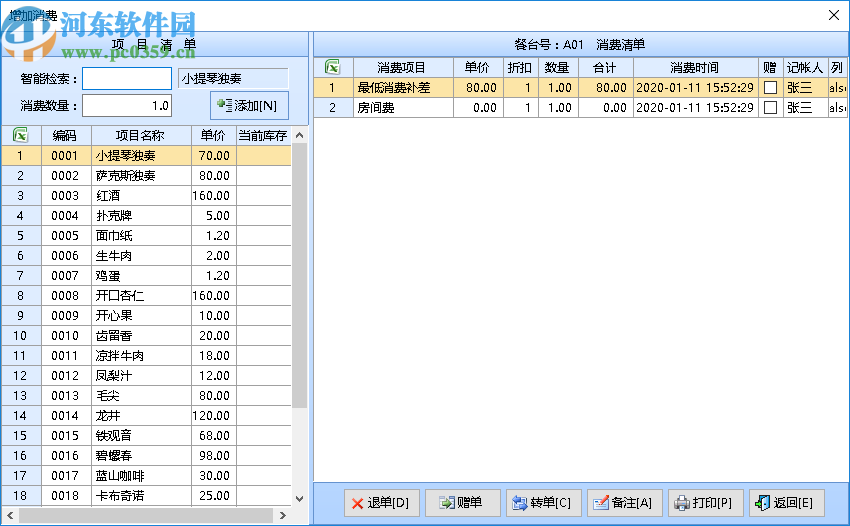The image size is (850, 526).
Task: Click the 打印[P] print button
Action: [705, 503]
